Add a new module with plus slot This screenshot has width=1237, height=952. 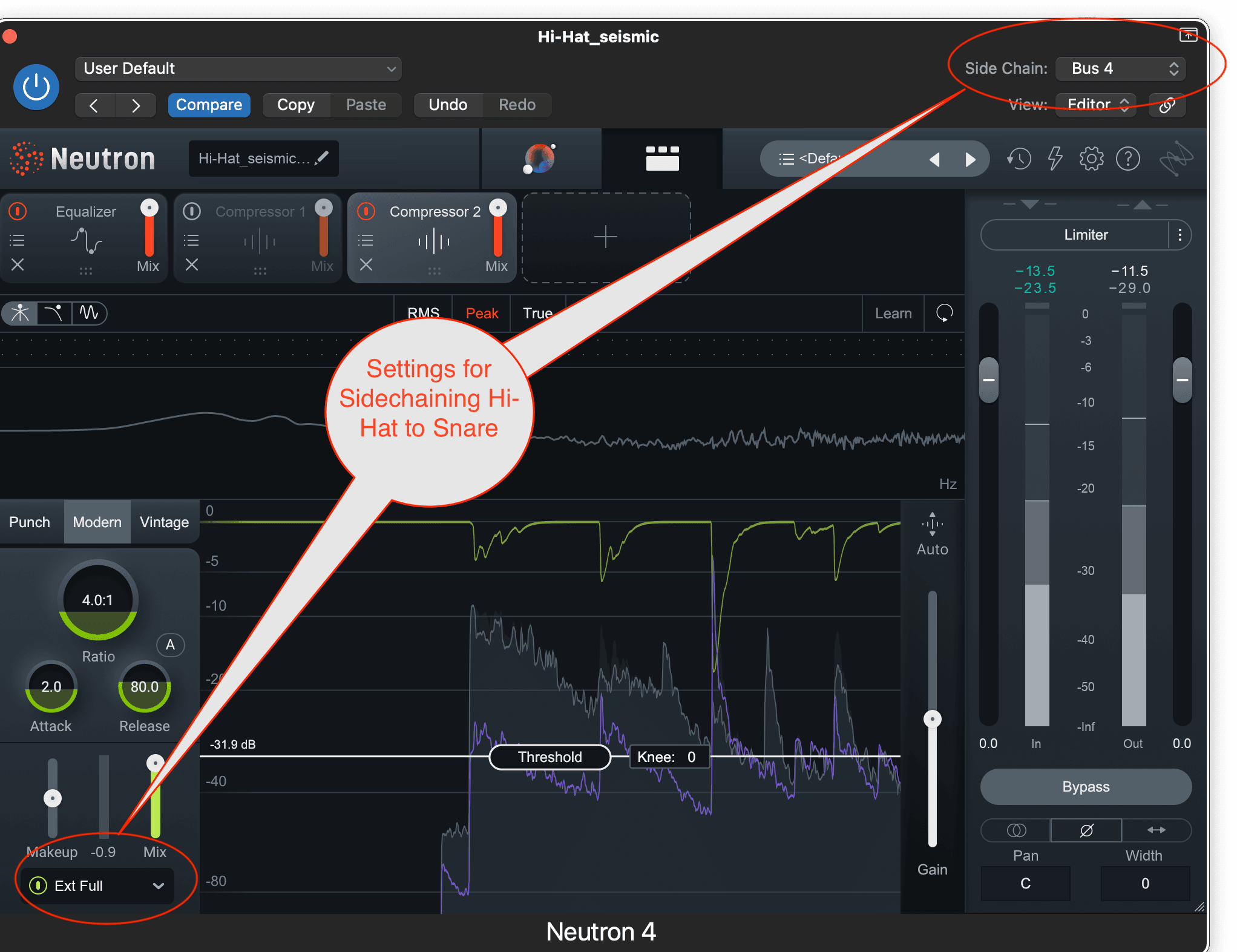pos(606,237)
